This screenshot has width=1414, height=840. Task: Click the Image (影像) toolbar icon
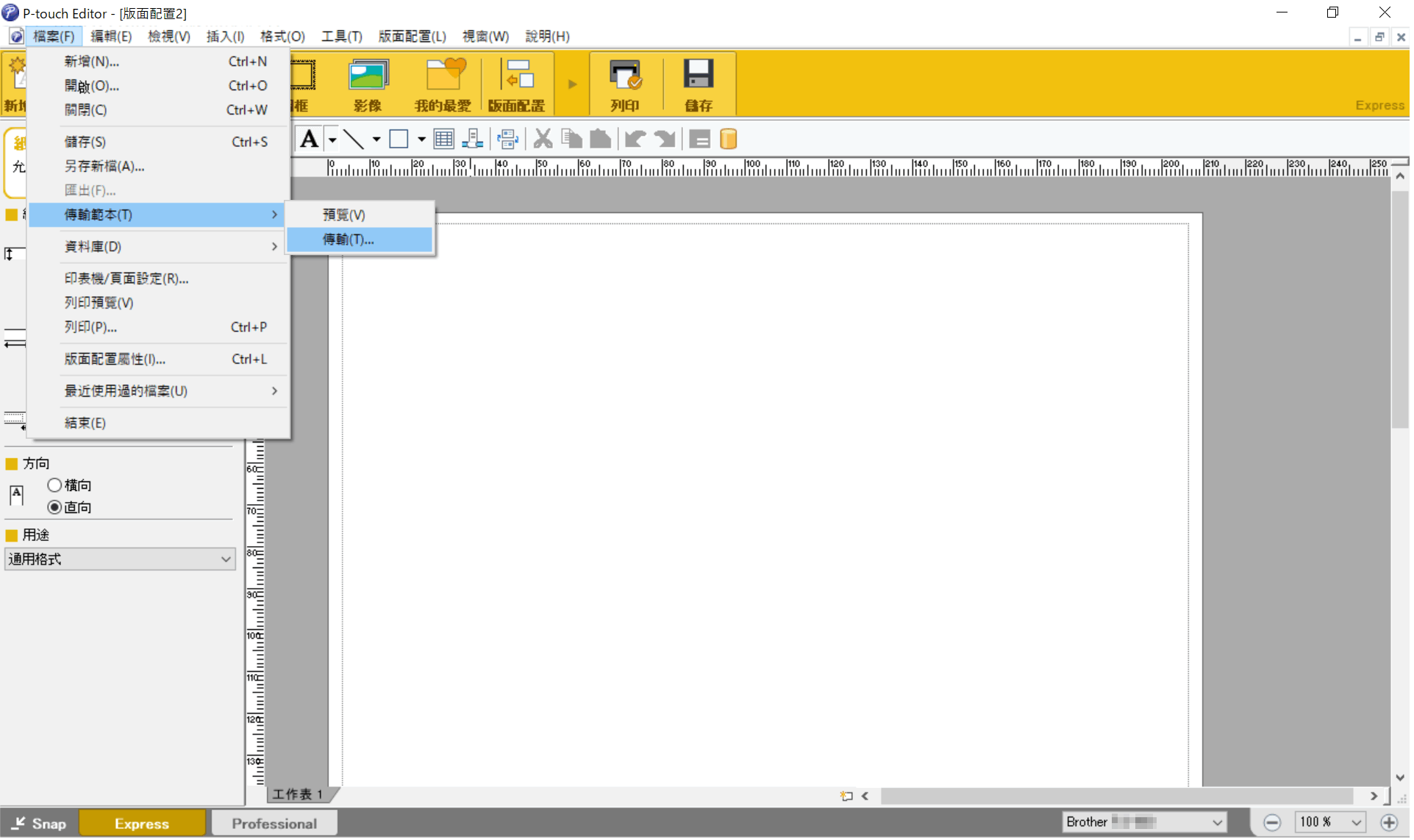coord(368,85)
